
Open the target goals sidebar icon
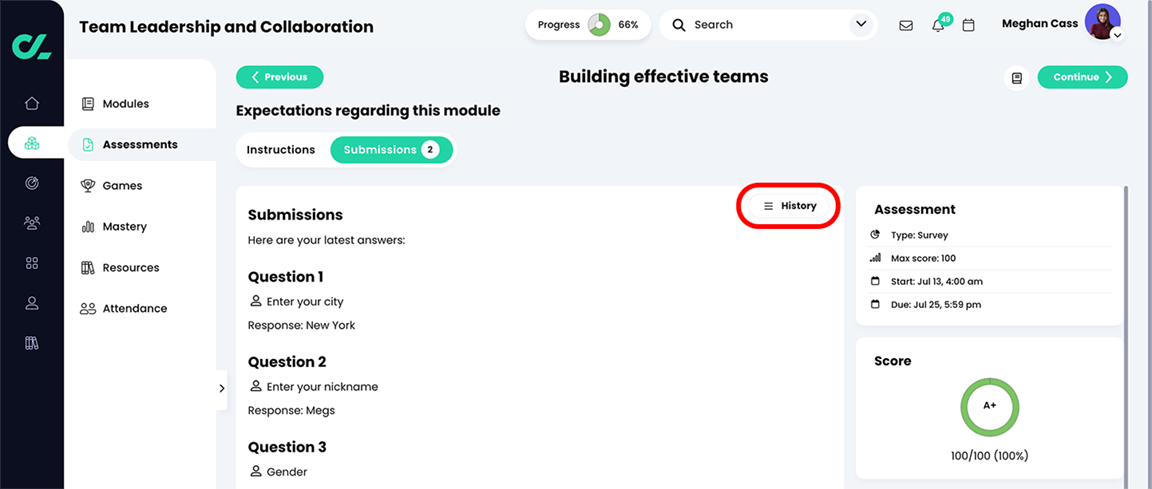coord(32,183)
